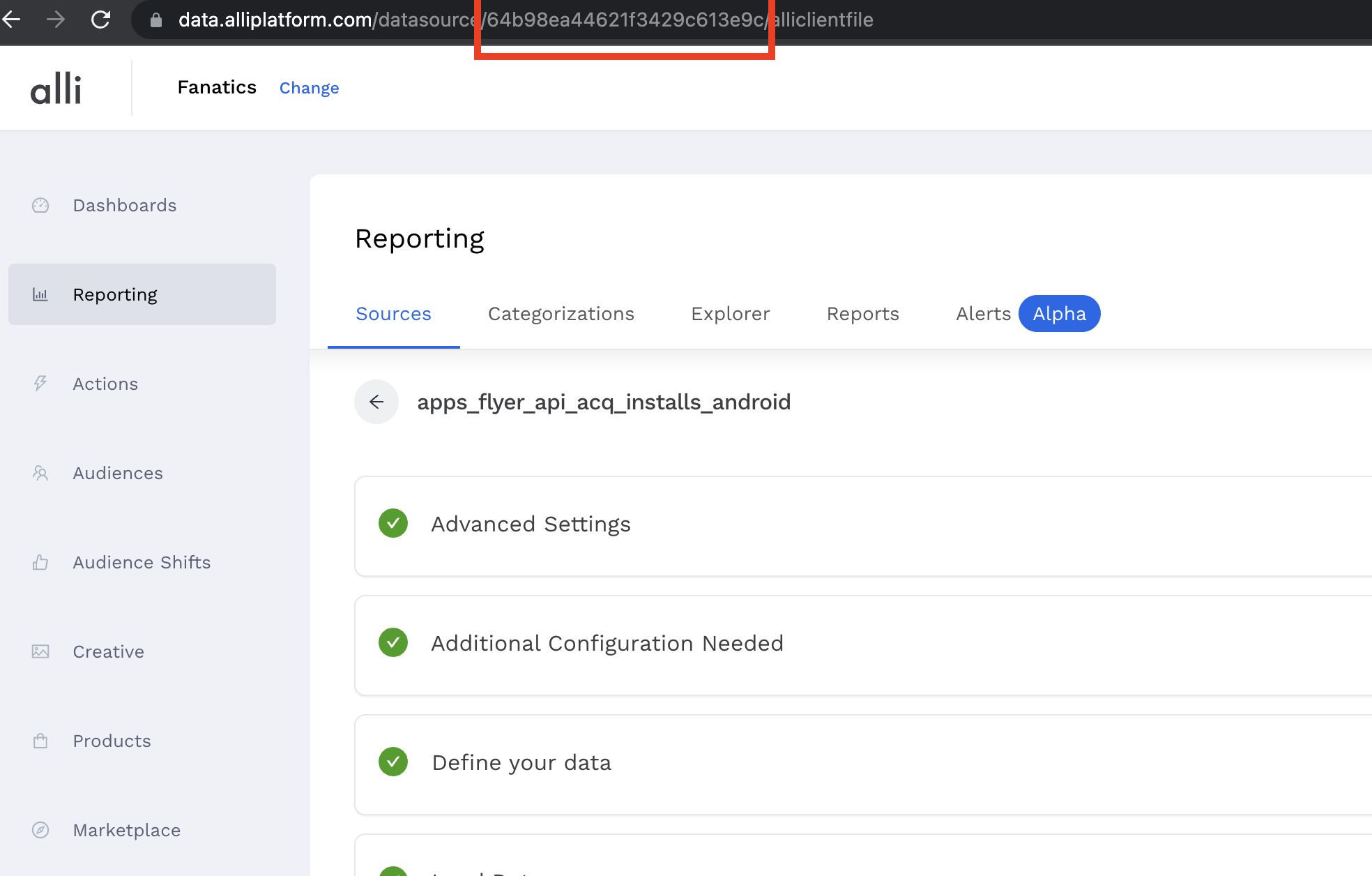The height and width of the screenshot is (876, 1372).
Task: Click the Creative image icon
Action: coord(40,651)
